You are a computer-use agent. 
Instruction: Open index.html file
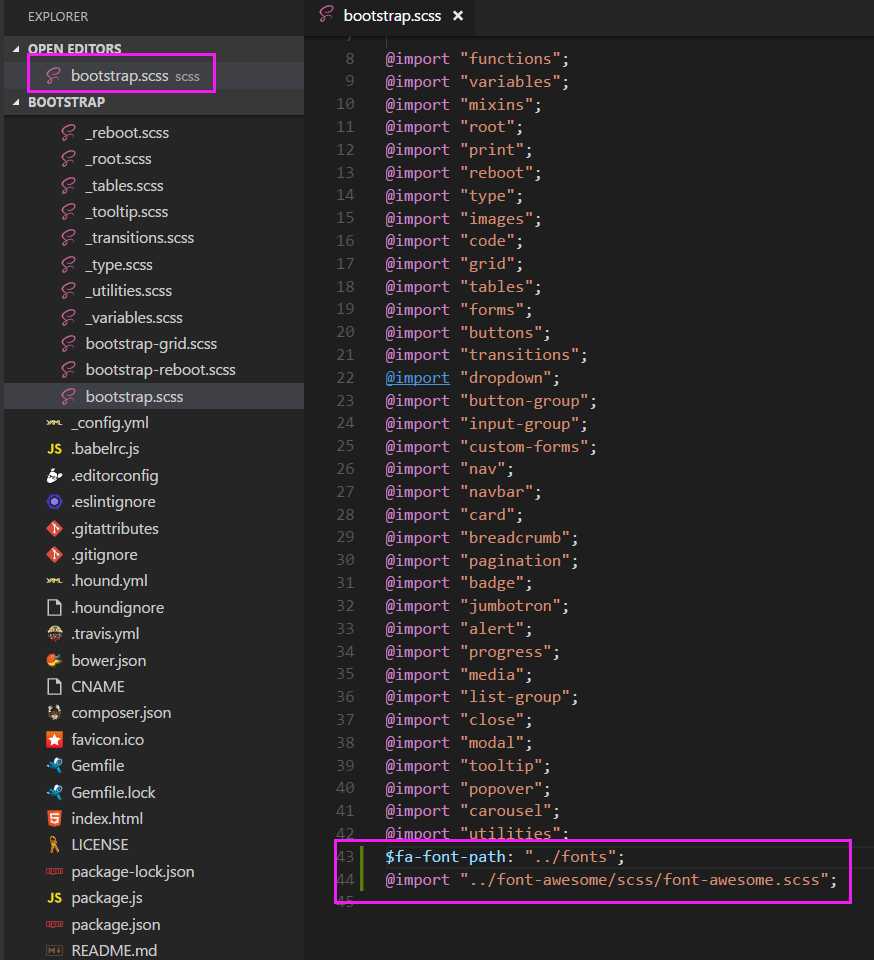[107, 819]
